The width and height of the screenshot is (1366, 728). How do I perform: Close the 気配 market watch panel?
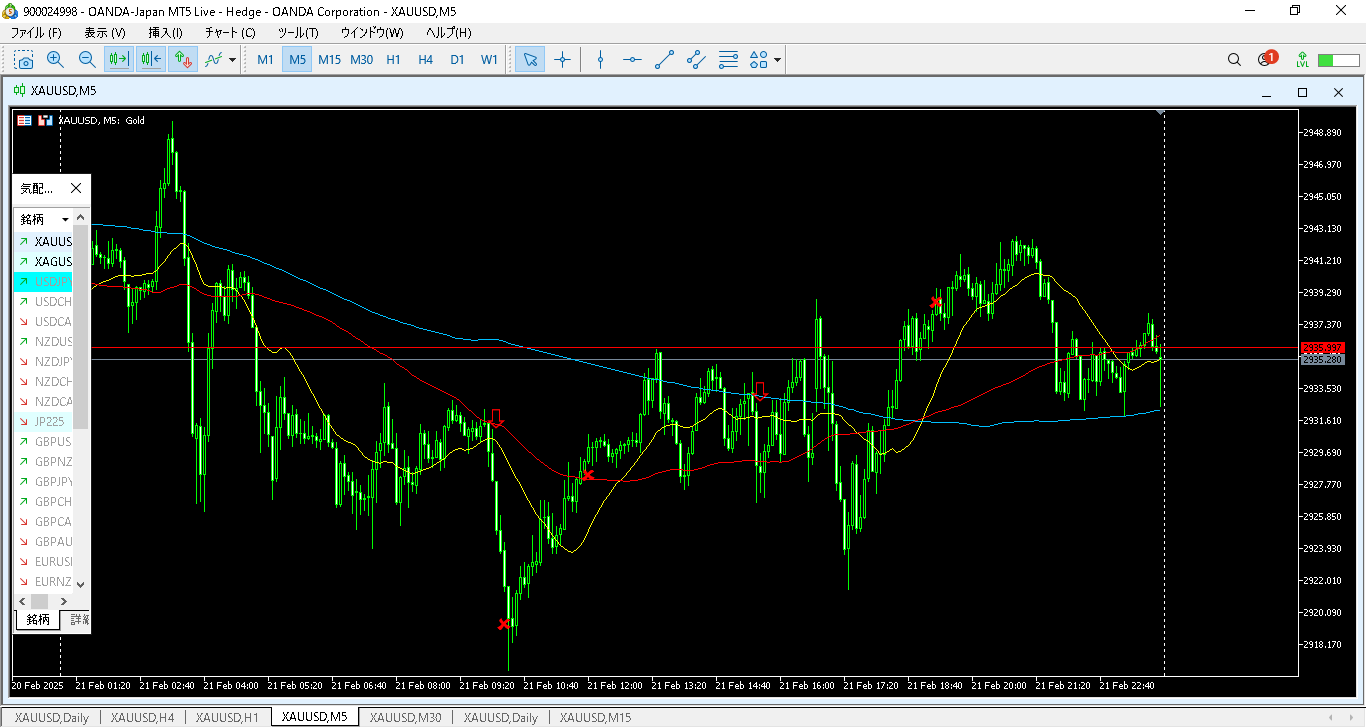coord(76,188)
